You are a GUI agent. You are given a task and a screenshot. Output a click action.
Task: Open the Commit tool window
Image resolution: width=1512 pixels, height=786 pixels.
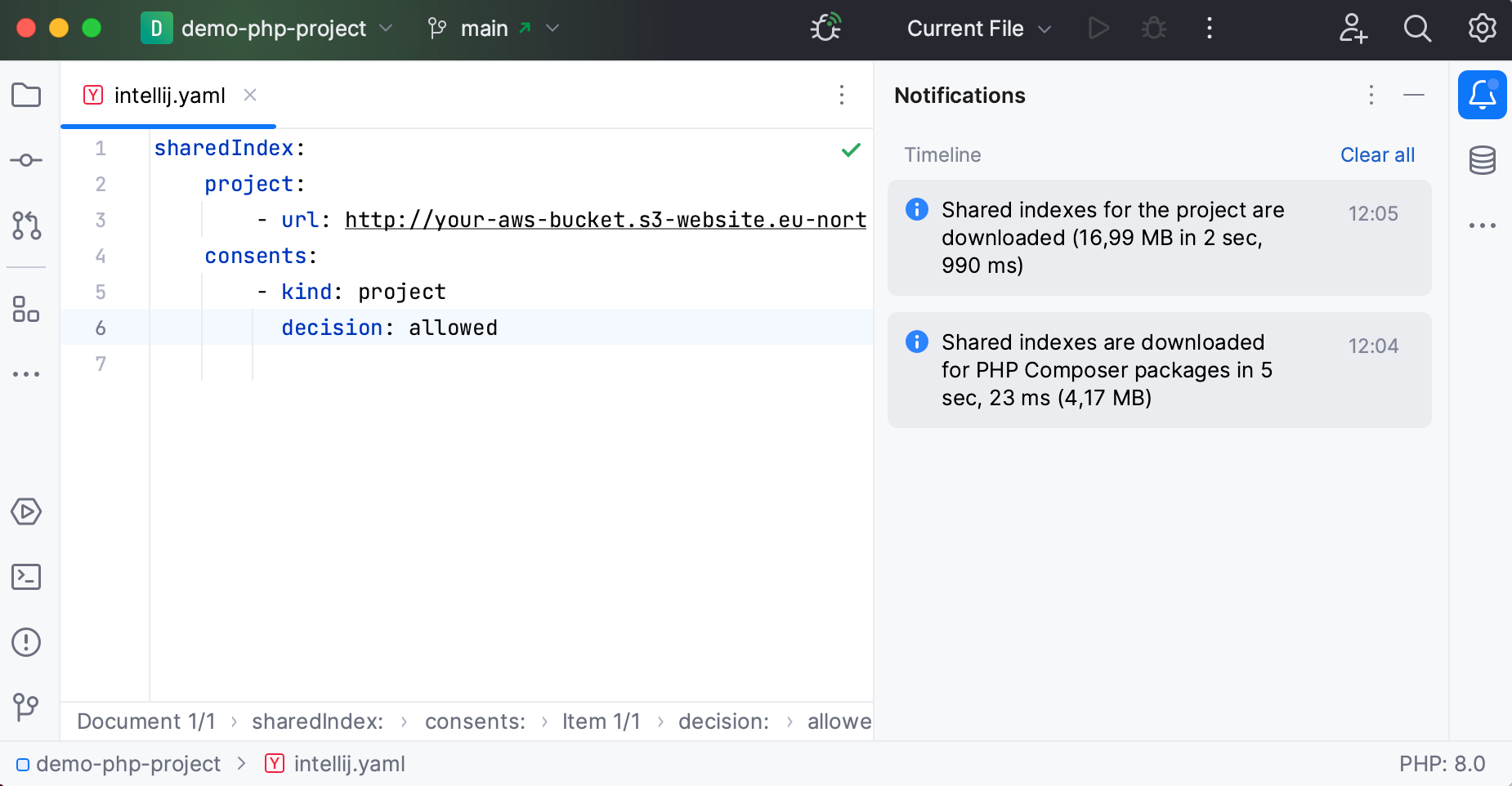[x=26, y=160]
